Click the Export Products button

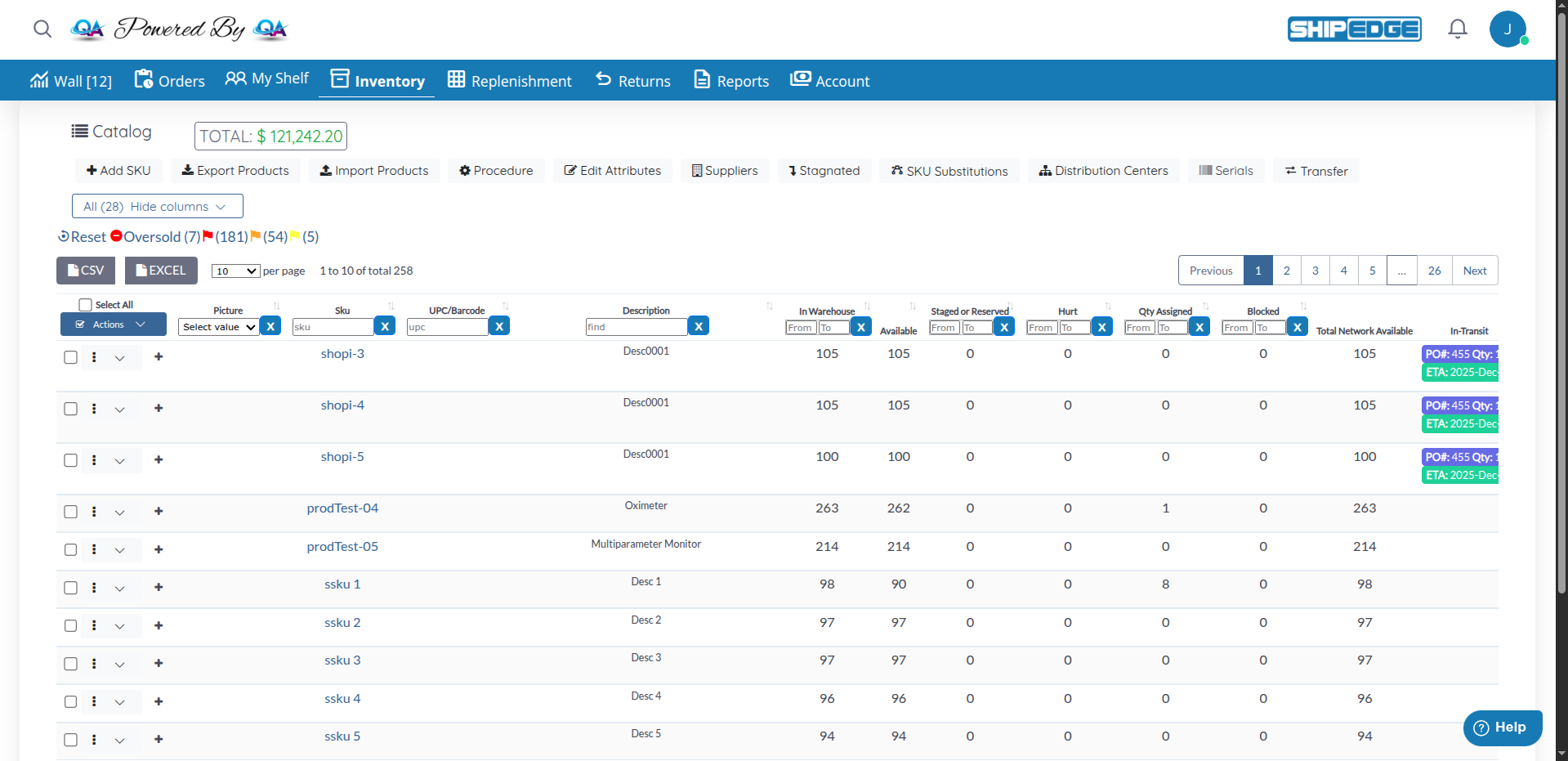tap(235, 170)
